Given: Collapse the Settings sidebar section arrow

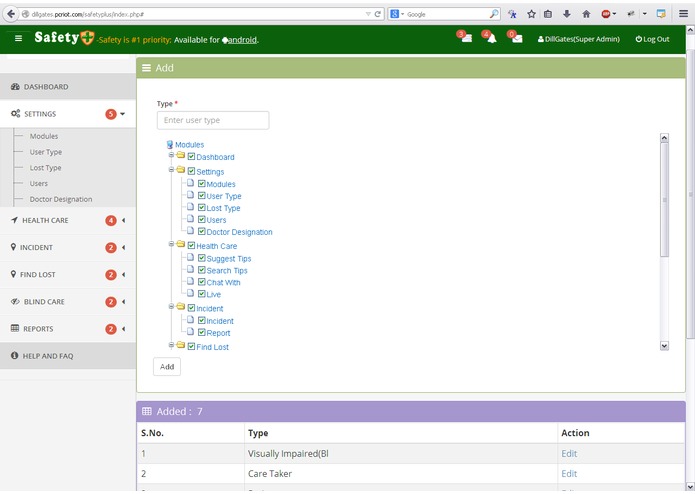Looking at the screenshot, I should pos(123,114).
